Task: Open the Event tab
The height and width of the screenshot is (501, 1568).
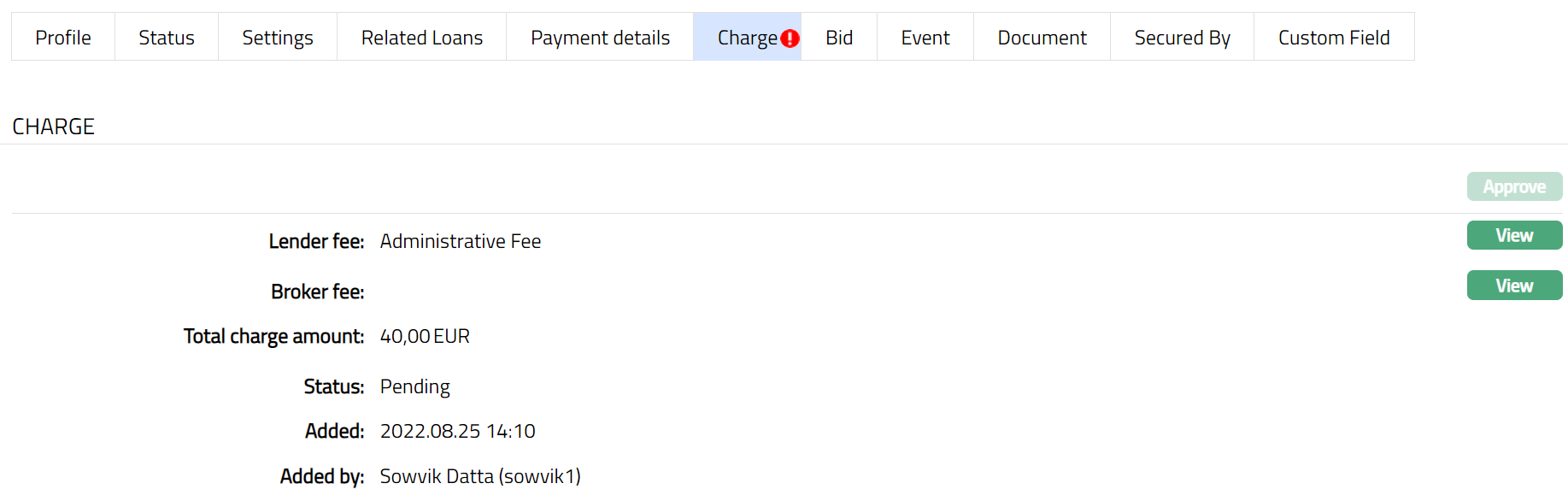Action: click(925, 38)
